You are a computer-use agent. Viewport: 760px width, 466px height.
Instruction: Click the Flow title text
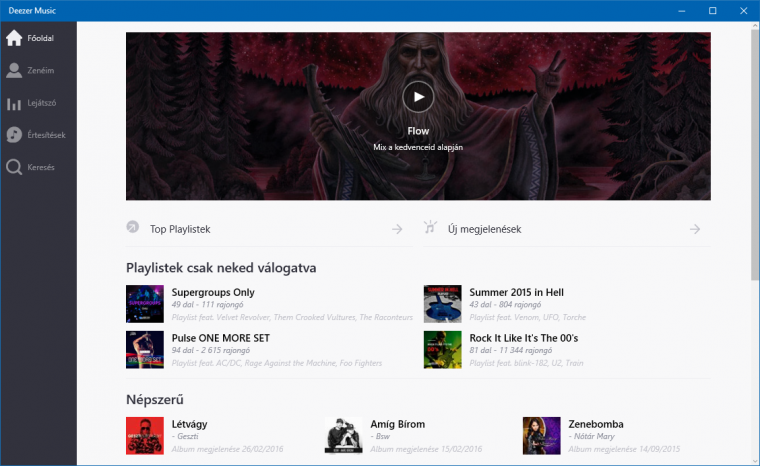(x=418, y=131)
